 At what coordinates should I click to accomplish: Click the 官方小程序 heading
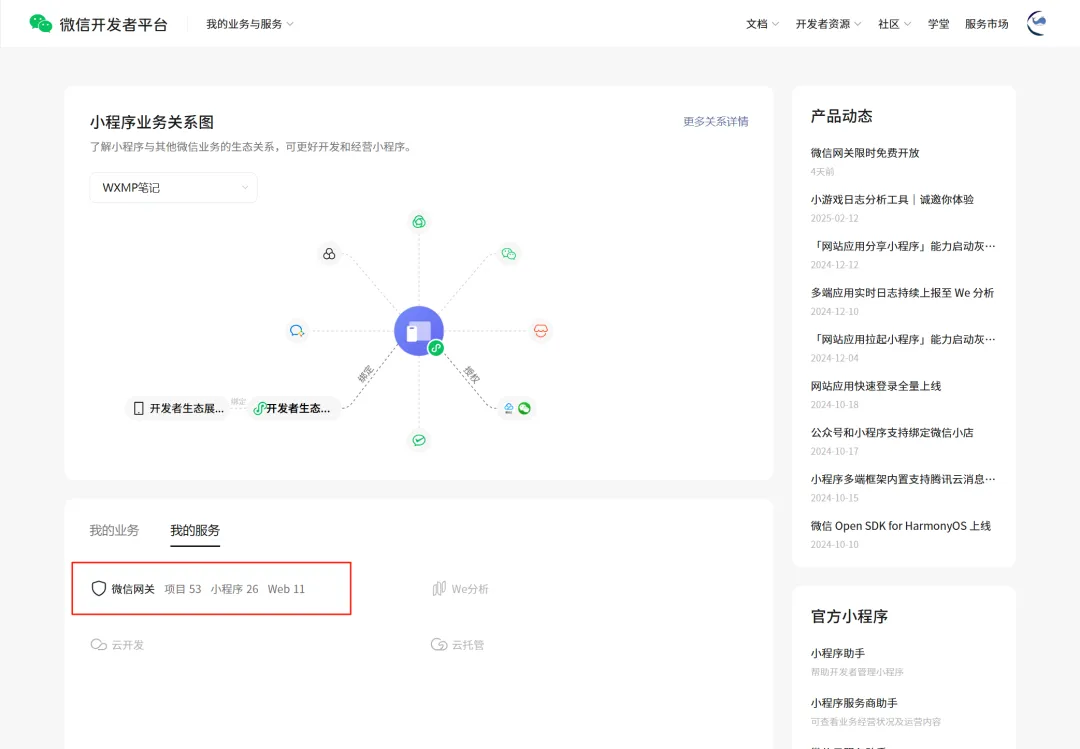tap(849, 616)
